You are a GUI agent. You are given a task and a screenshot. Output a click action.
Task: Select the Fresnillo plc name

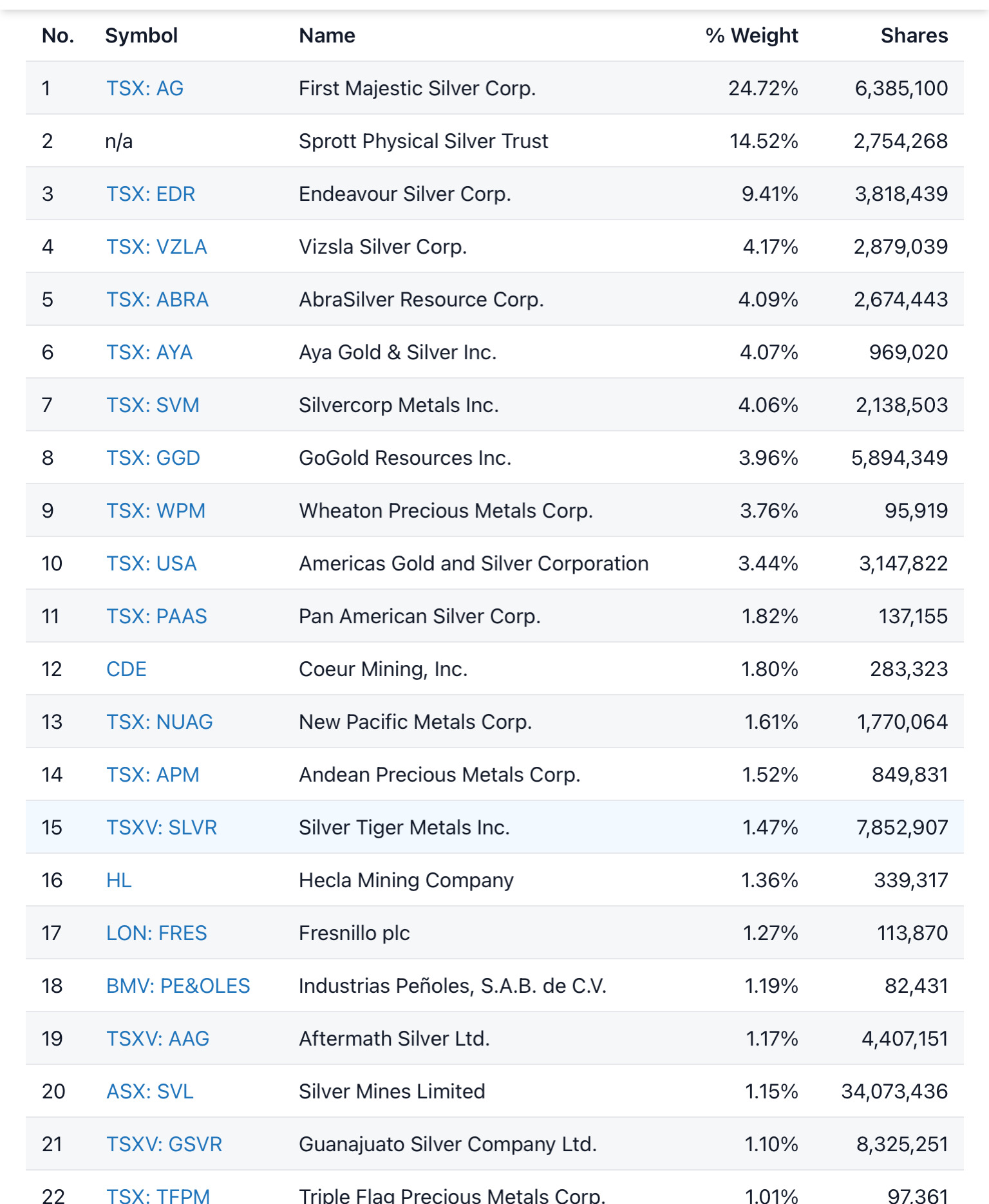pyautogui.click(x=355, y=933)
